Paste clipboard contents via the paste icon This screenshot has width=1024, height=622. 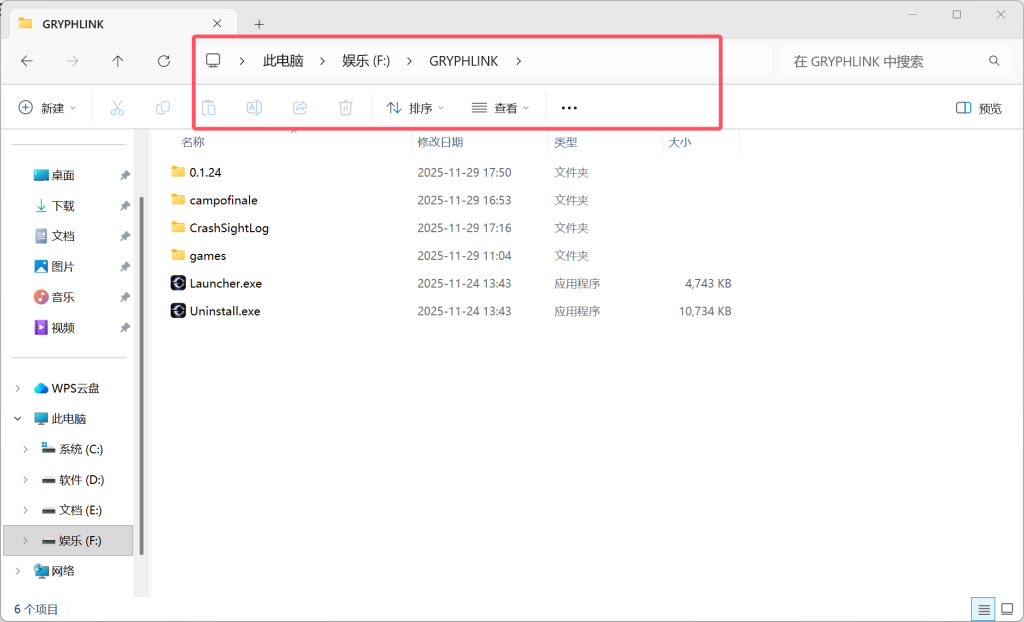[x=209, y=107]
